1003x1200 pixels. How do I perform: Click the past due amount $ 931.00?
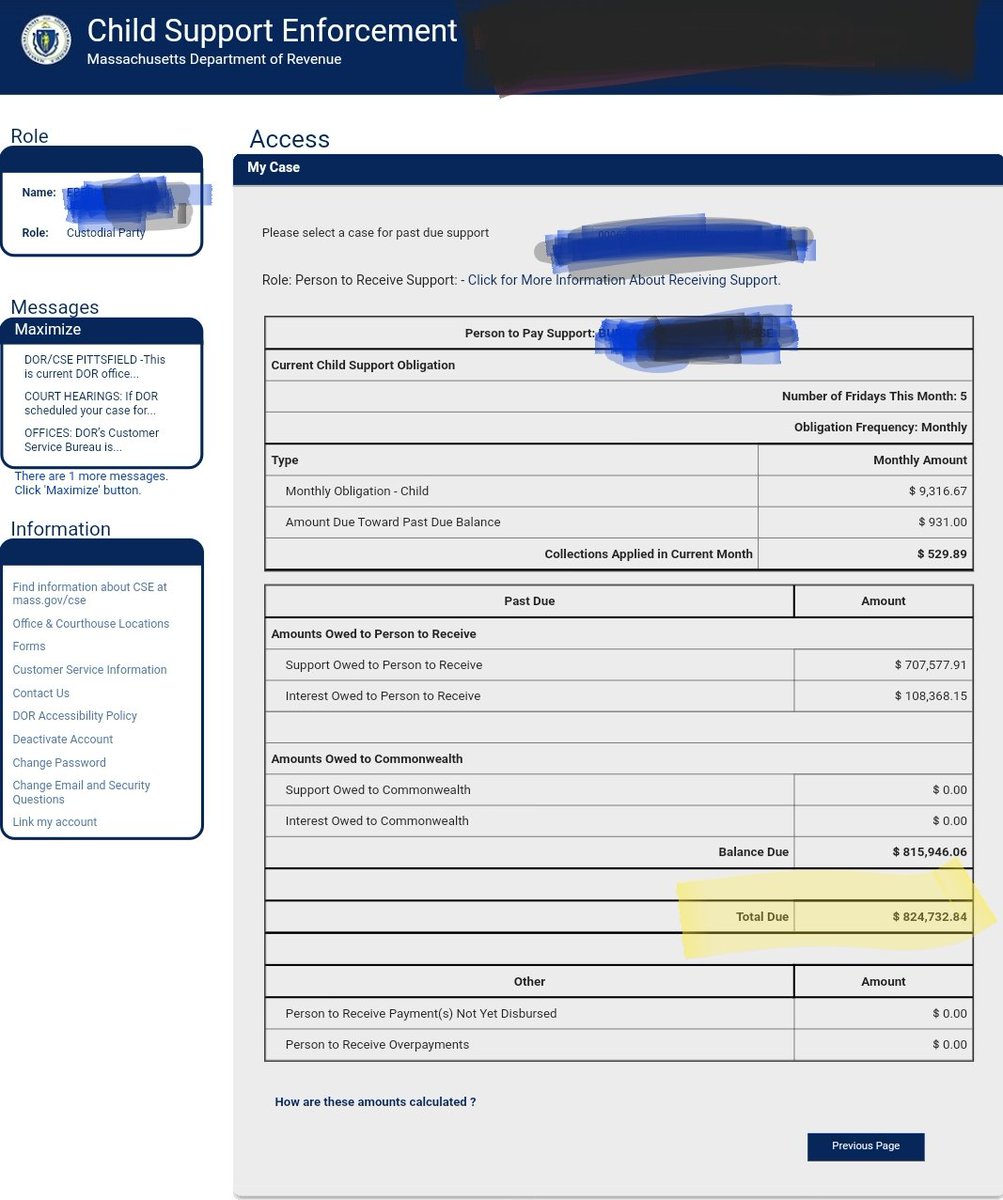tap(943, 522)
